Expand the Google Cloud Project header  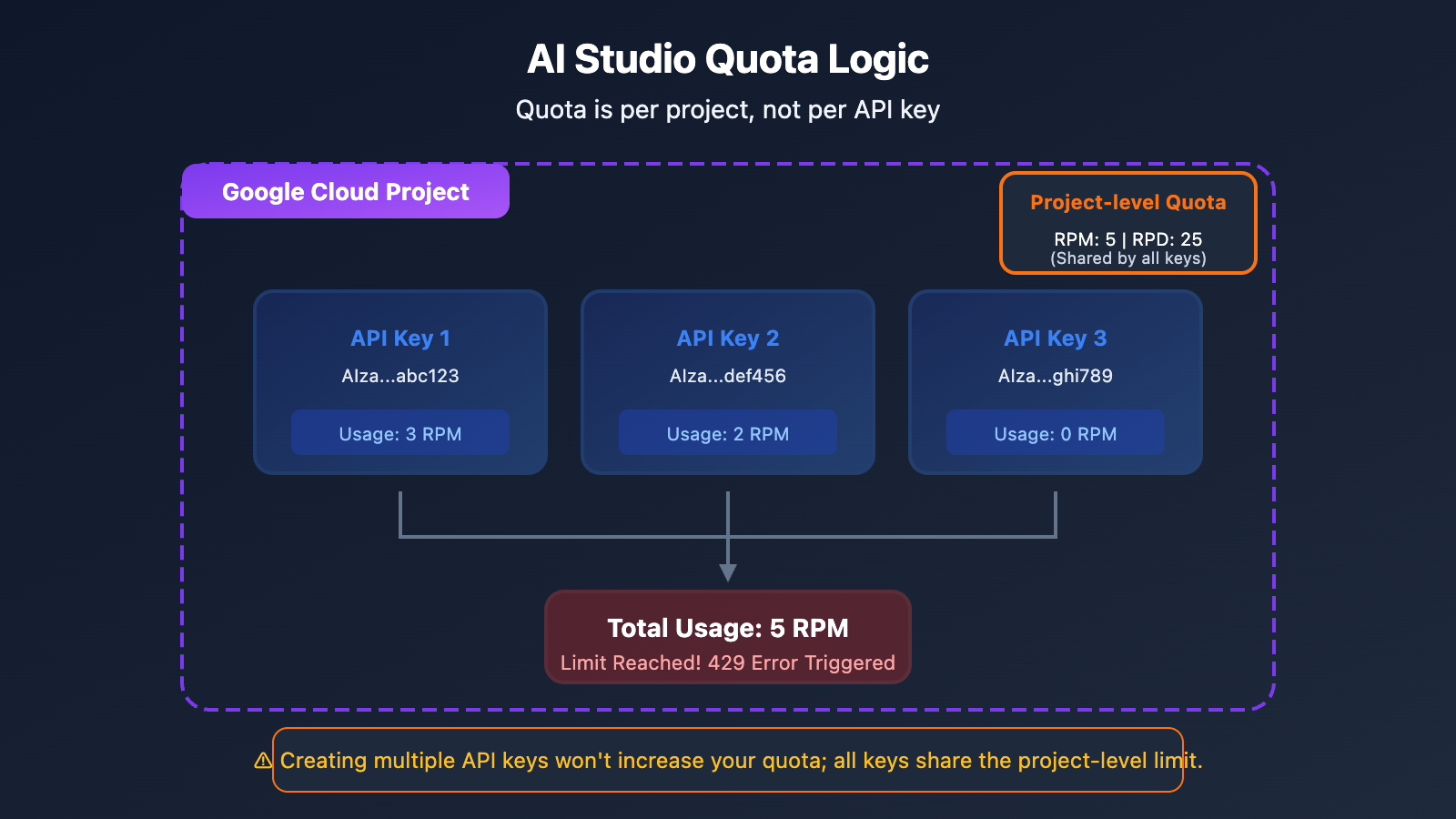click(x=346, y=192)
